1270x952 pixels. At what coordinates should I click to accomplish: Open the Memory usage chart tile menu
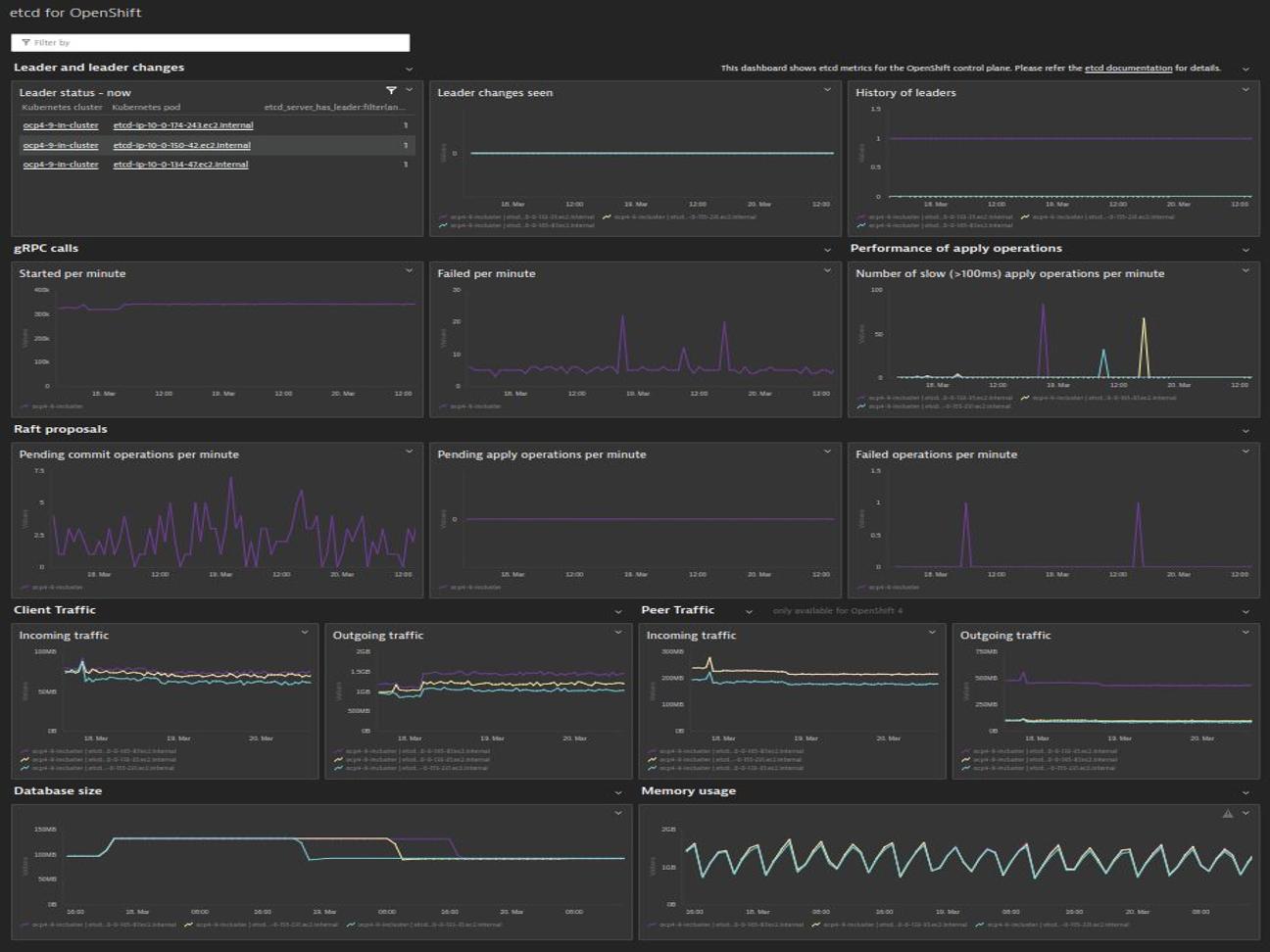coord(1246,813)
